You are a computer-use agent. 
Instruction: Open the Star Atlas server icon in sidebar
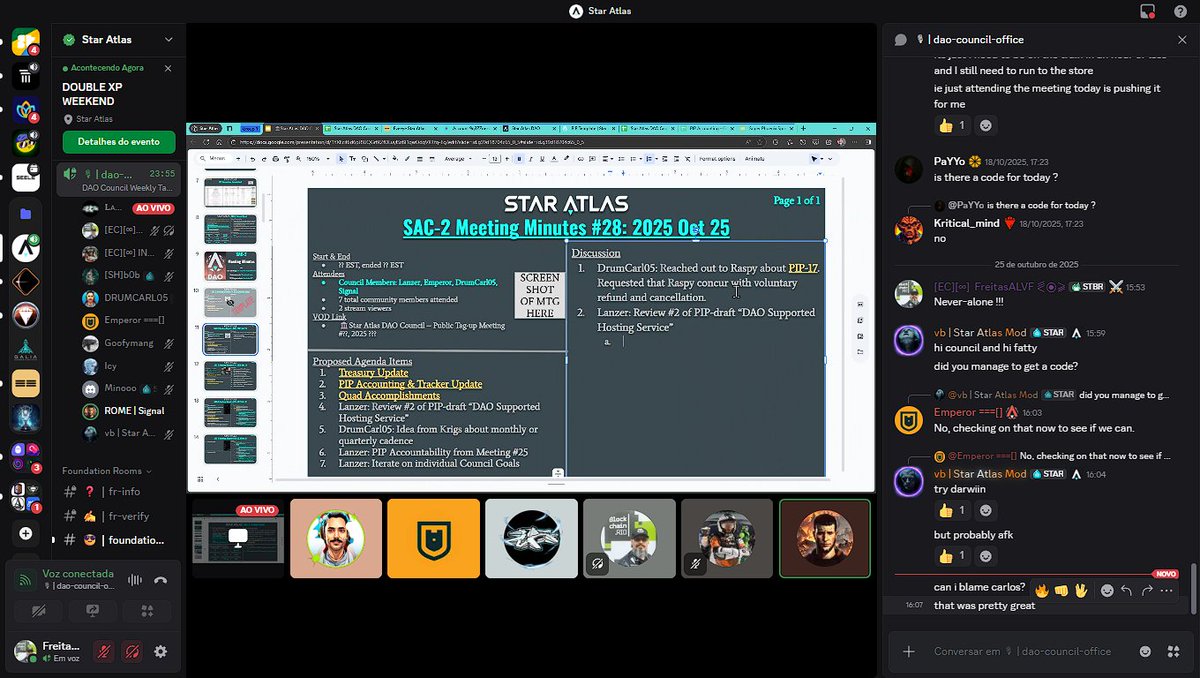(x=26, y=247)
